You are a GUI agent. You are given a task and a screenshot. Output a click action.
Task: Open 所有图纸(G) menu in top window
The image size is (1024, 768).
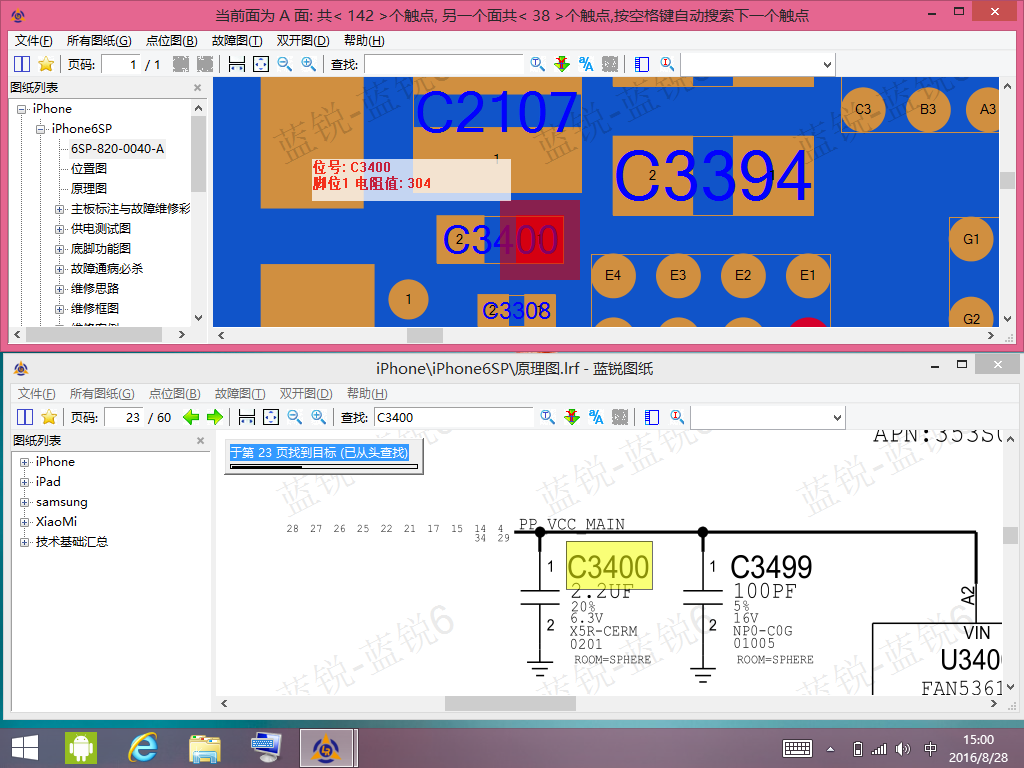(99, 40)
